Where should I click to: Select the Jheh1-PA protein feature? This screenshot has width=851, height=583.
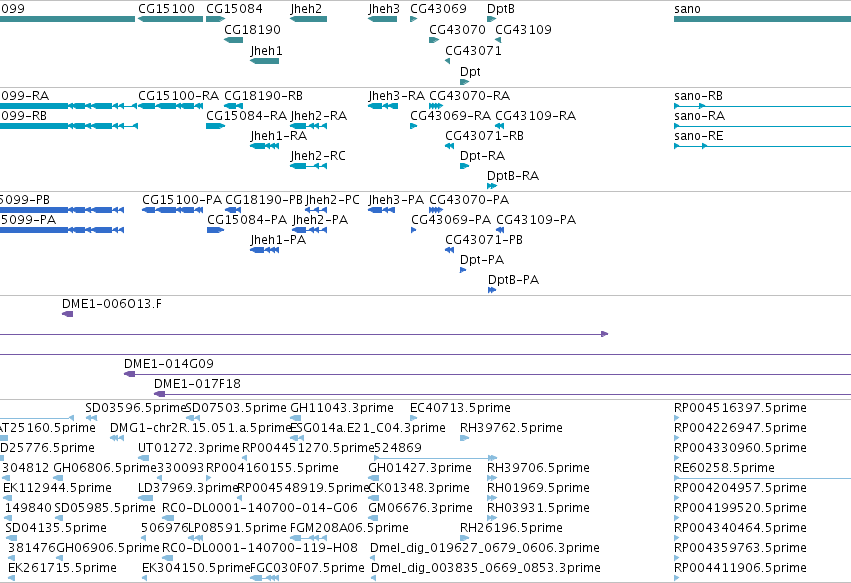click(264, 250)
